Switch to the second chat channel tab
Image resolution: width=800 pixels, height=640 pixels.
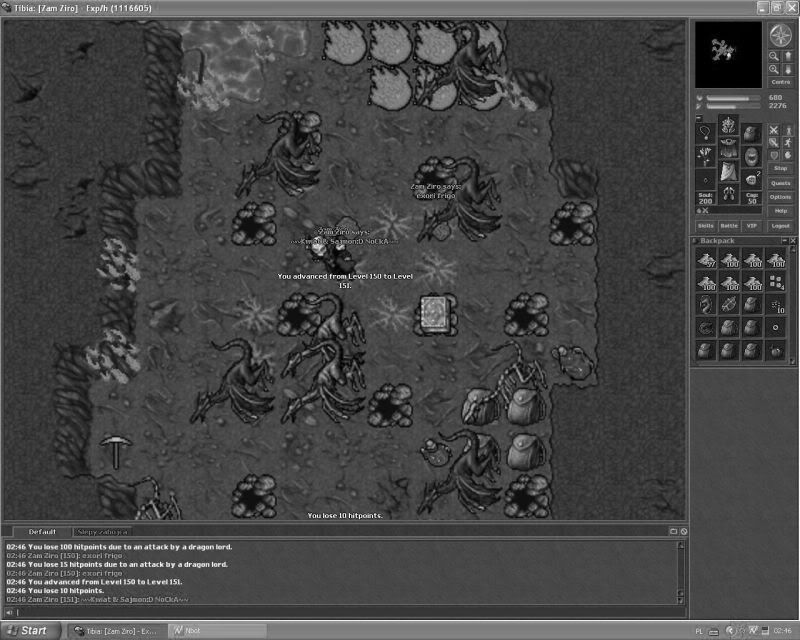(x=102, y=532)
